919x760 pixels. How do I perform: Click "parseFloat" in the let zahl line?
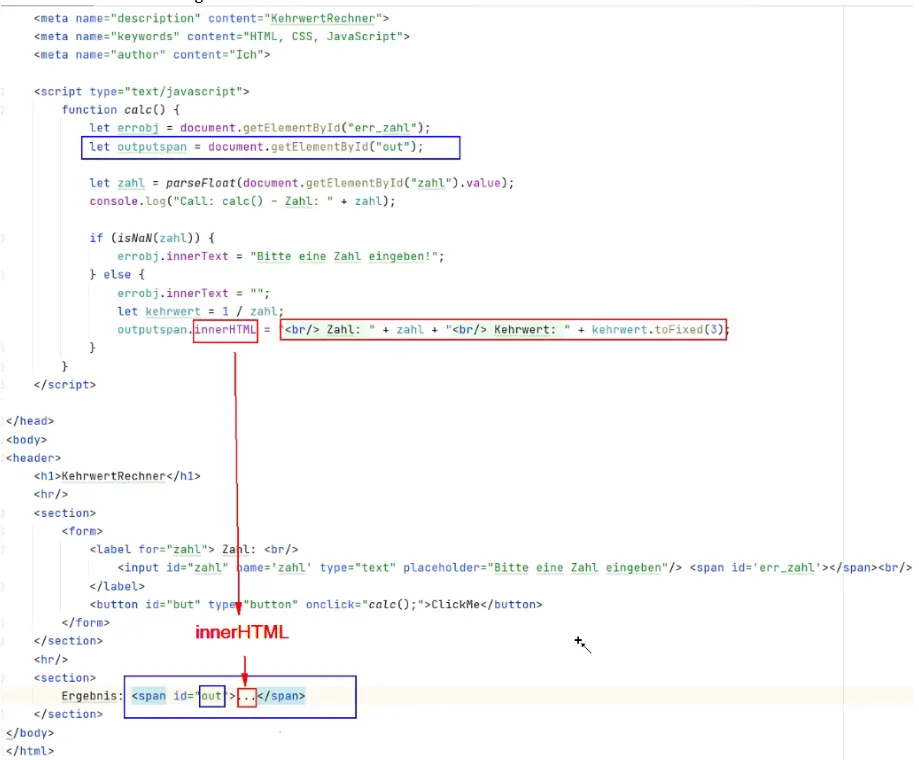point(200,183)
